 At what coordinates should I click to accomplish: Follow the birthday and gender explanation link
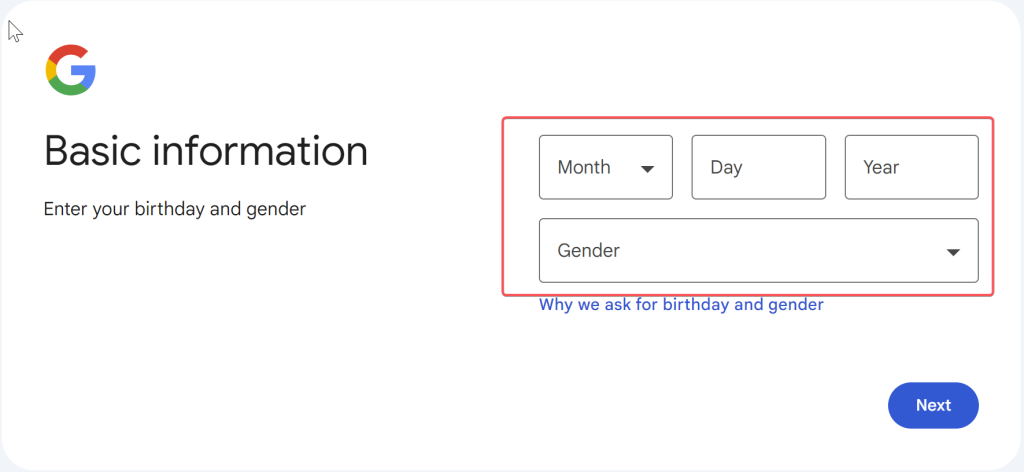tap(681, 304)
